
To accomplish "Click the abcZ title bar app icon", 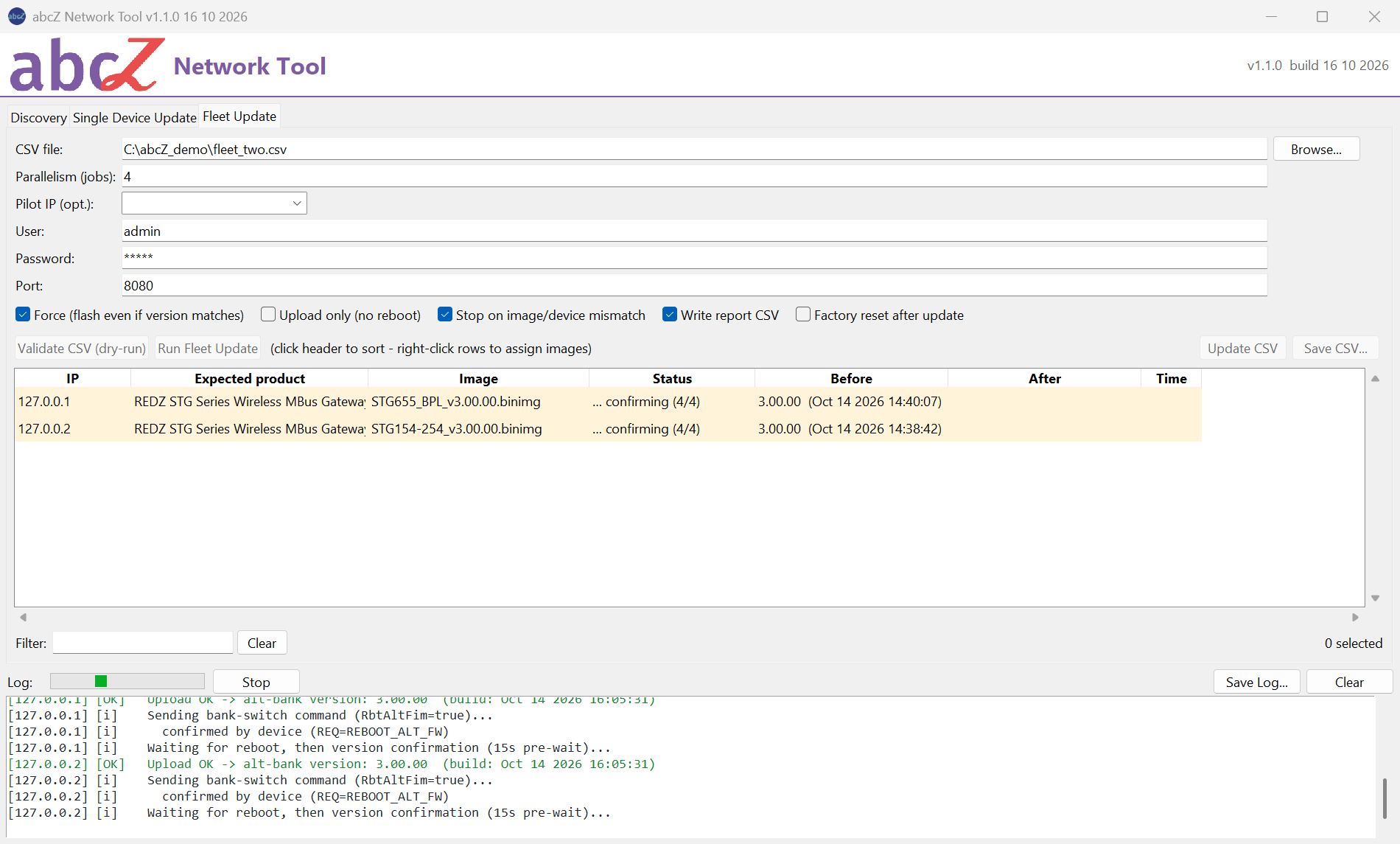I will pos(16,16).
